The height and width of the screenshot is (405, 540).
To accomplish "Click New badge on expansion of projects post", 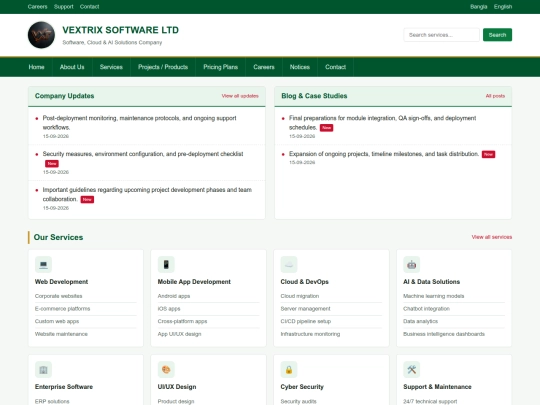I will [x=488, y=154].
